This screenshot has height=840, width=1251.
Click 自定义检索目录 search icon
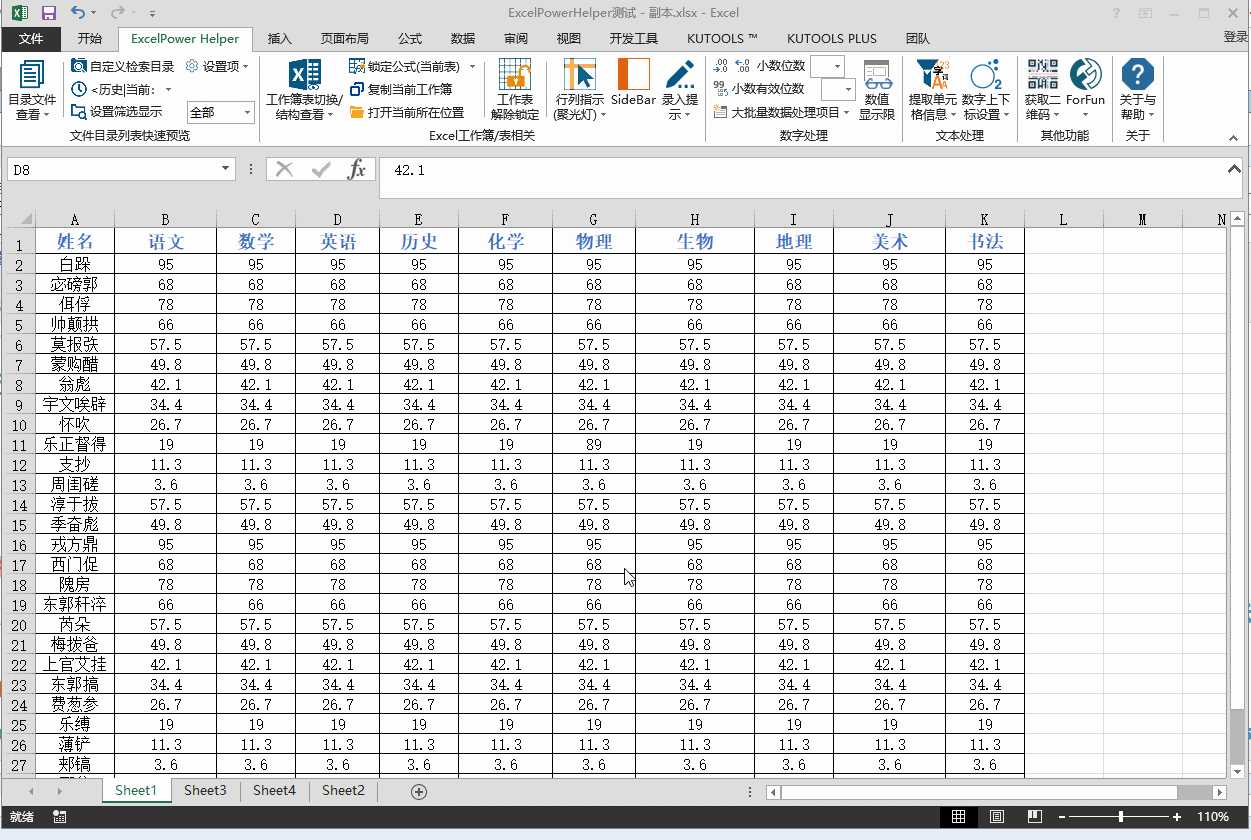(80, 66)
